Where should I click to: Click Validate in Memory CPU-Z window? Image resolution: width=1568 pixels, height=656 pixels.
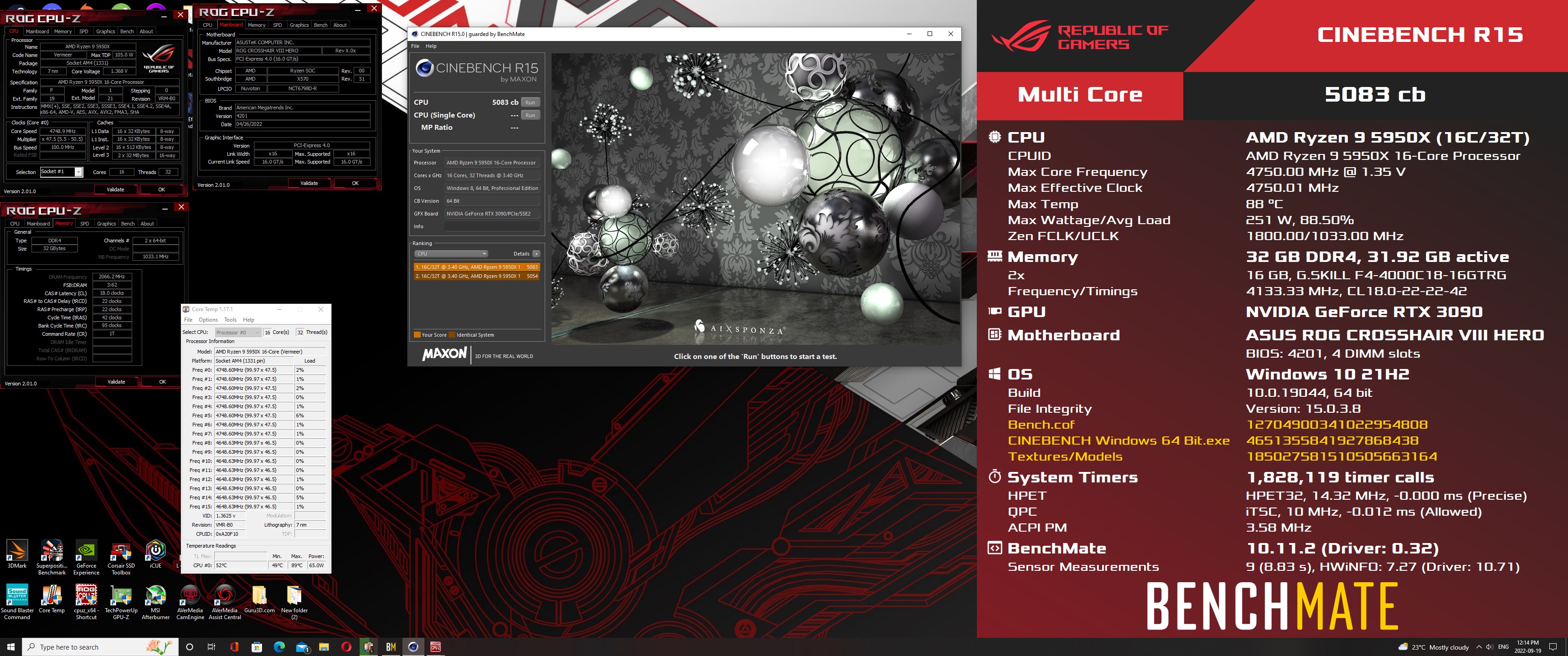(x=116, y=382)
